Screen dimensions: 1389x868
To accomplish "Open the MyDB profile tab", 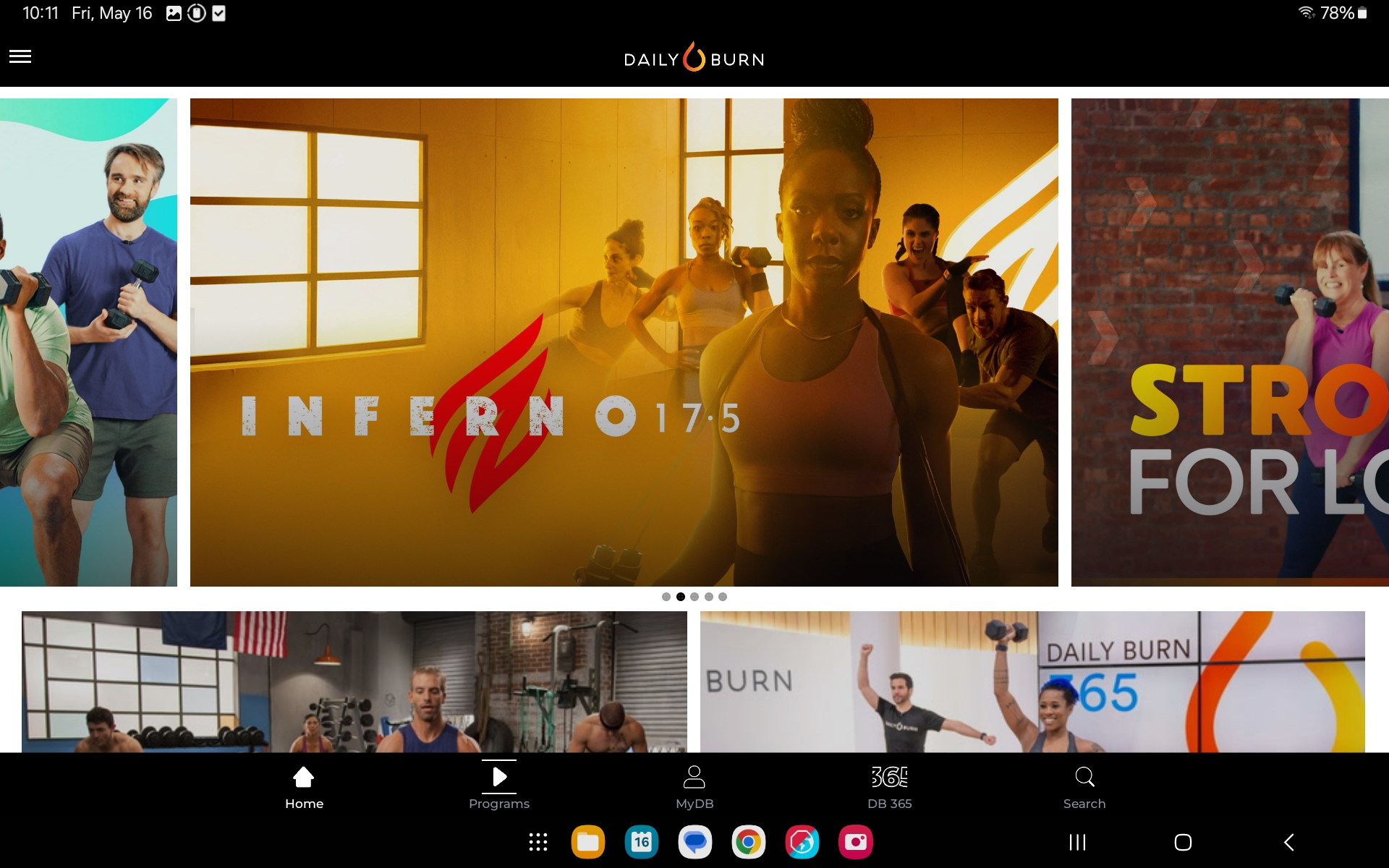I will 694,788.
